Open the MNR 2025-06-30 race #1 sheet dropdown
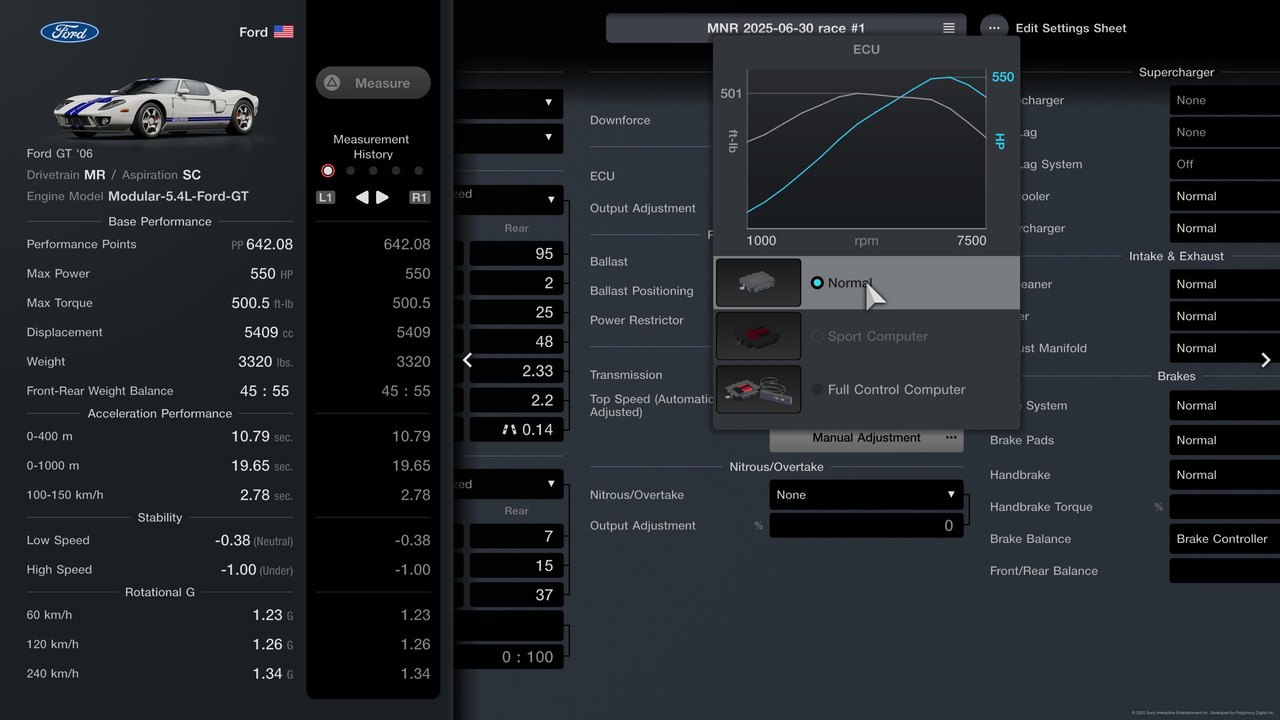The height and width of the screenshot is (720, 1280). pos(786,28)
